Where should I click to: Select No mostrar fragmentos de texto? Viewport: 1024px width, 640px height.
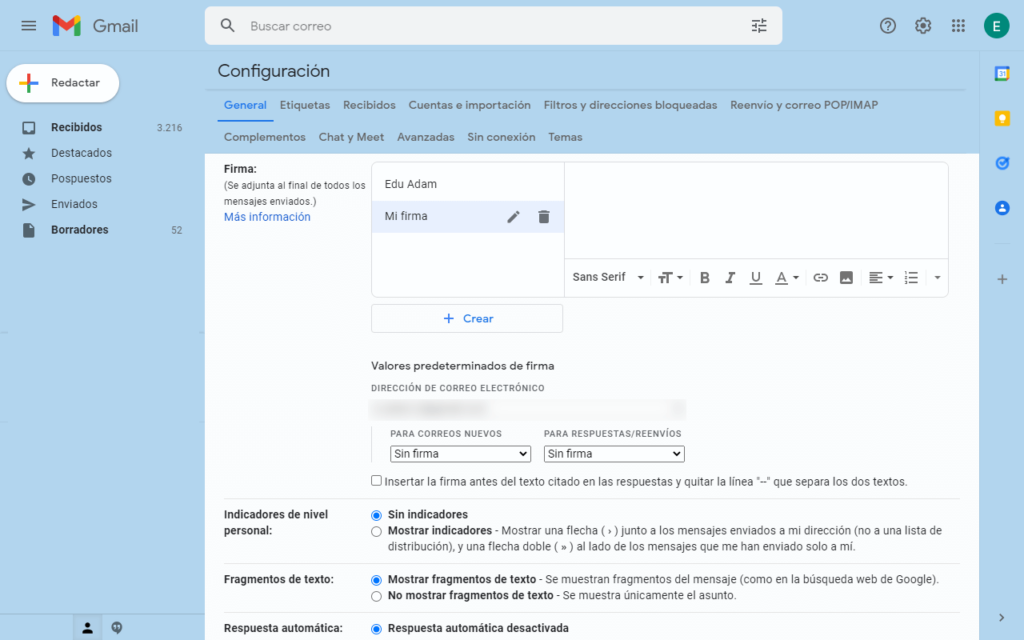coord(376,596)
